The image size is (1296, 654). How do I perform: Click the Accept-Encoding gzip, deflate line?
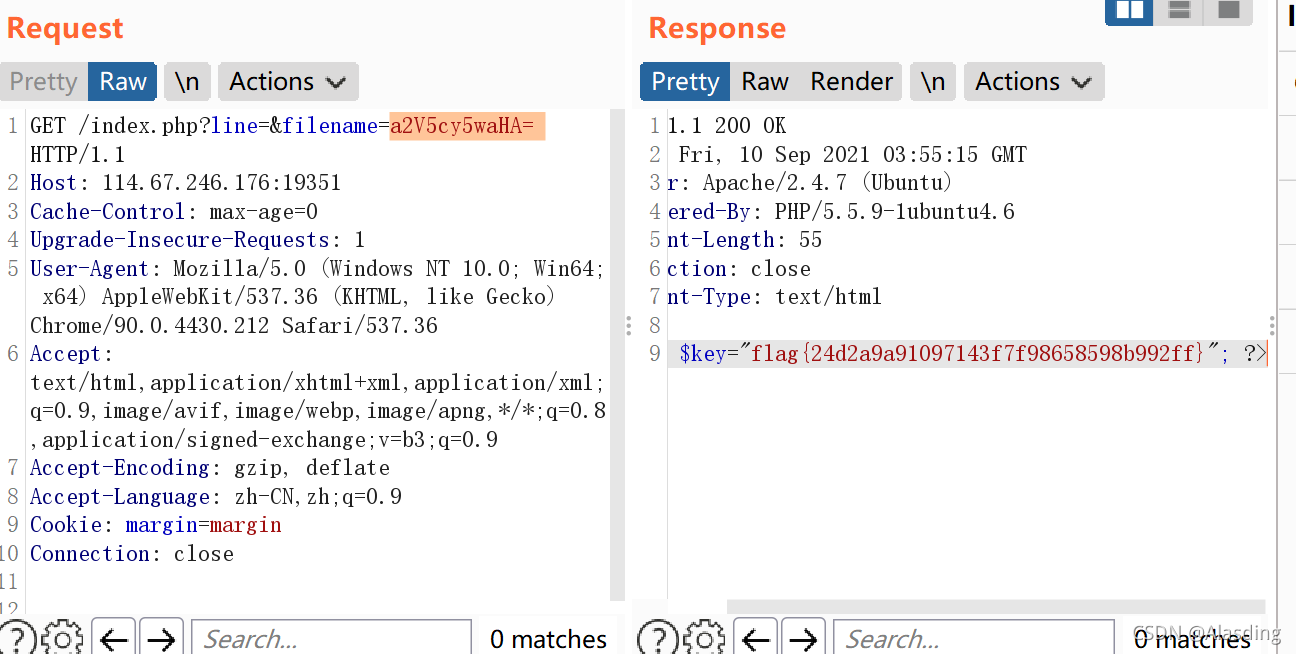(x=210, y=468)
